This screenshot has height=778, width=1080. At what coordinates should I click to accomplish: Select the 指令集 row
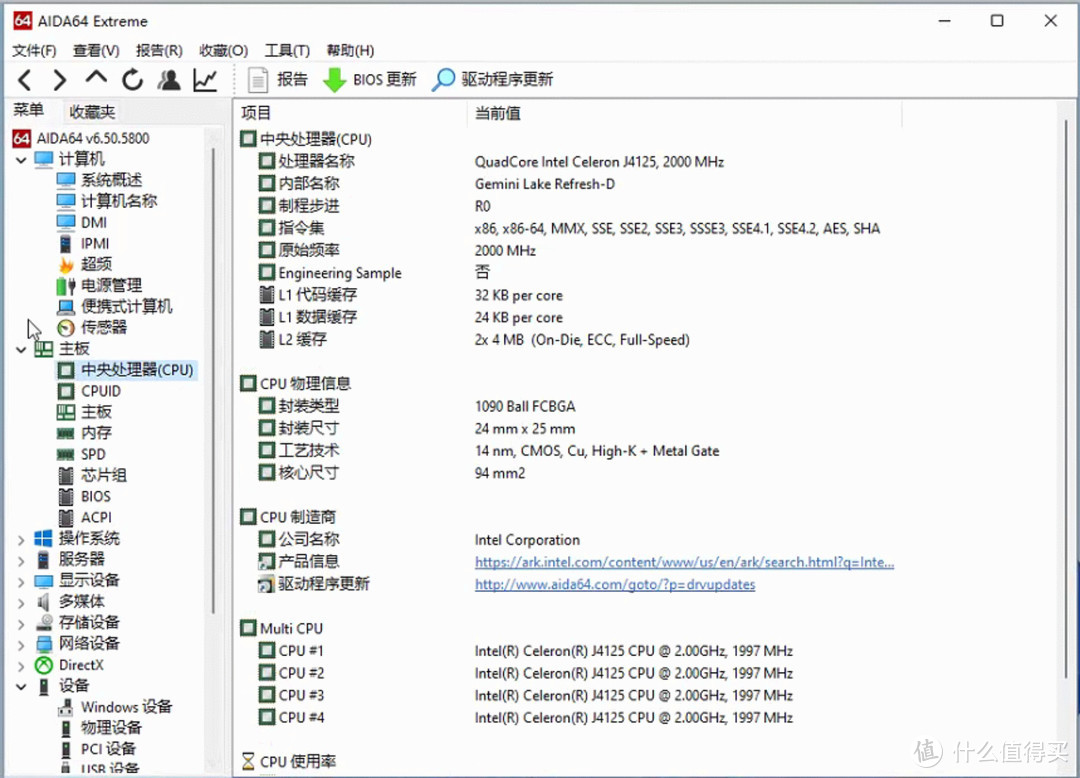coord(570,229)
